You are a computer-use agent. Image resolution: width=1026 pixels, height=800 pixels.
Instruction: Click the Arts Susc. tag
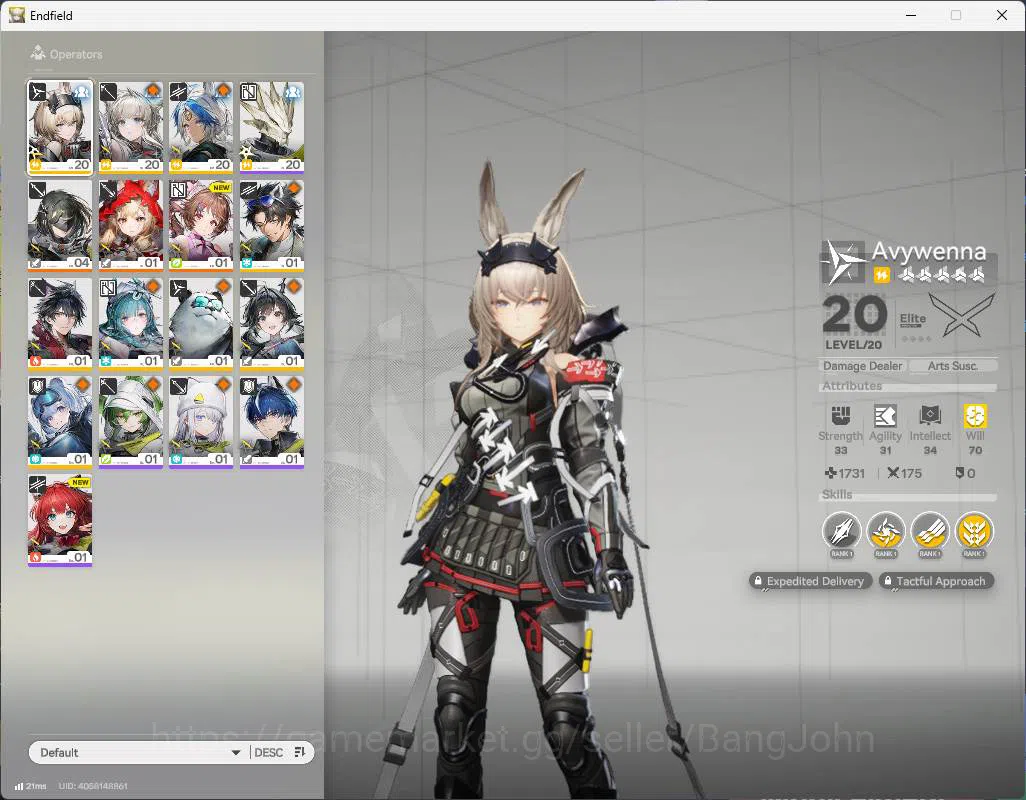pyautogui.click(x=952, y=366)
